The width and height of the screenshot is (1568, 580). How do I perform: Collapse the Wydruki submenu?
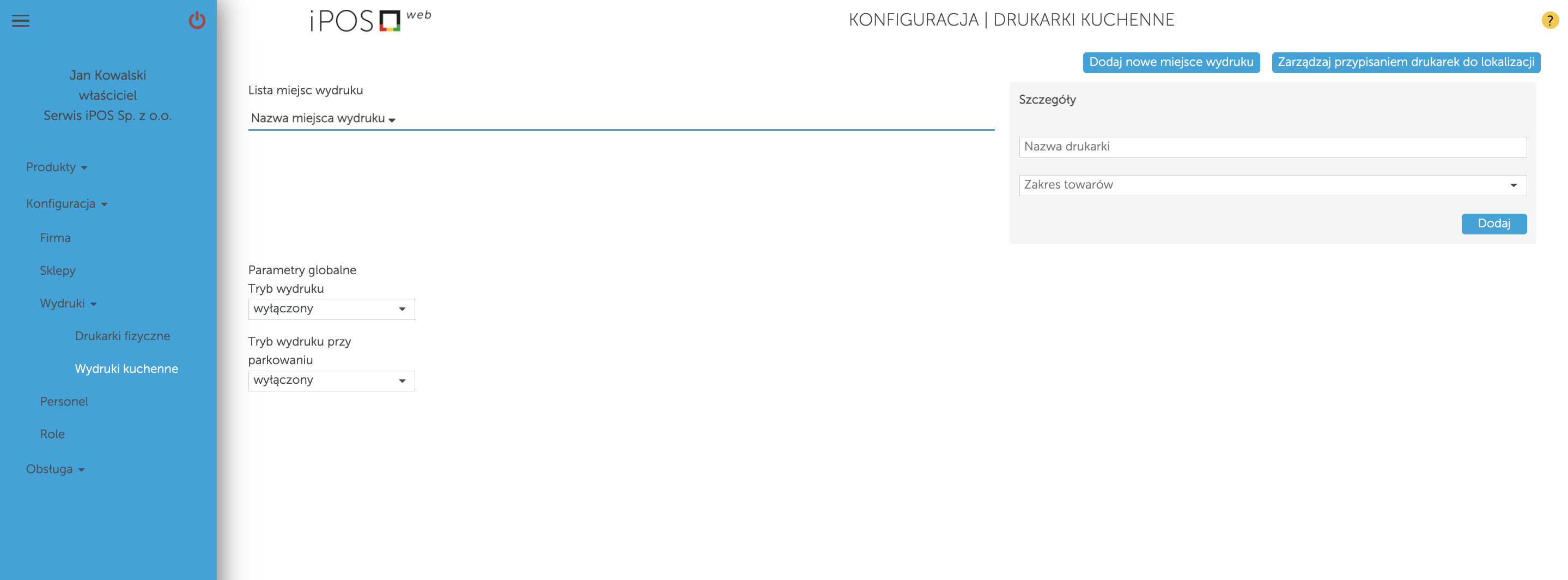coord(67,303)
